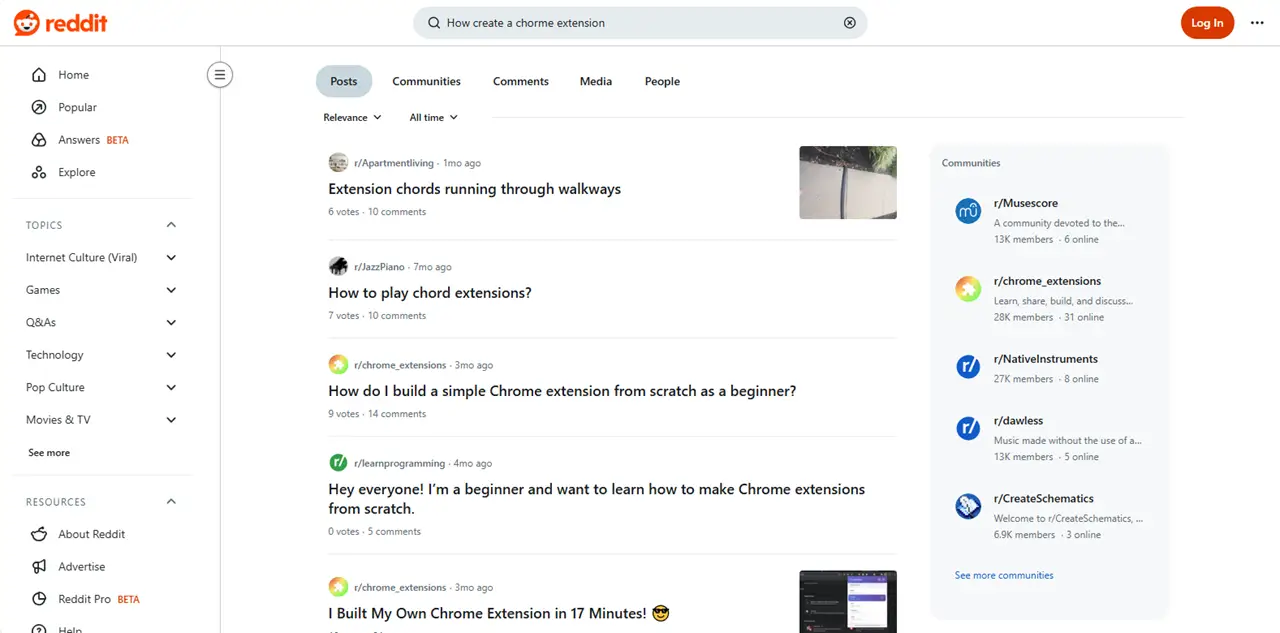Expand the Technology topic
Screen dimensions: 1280x633
point(171,355)
